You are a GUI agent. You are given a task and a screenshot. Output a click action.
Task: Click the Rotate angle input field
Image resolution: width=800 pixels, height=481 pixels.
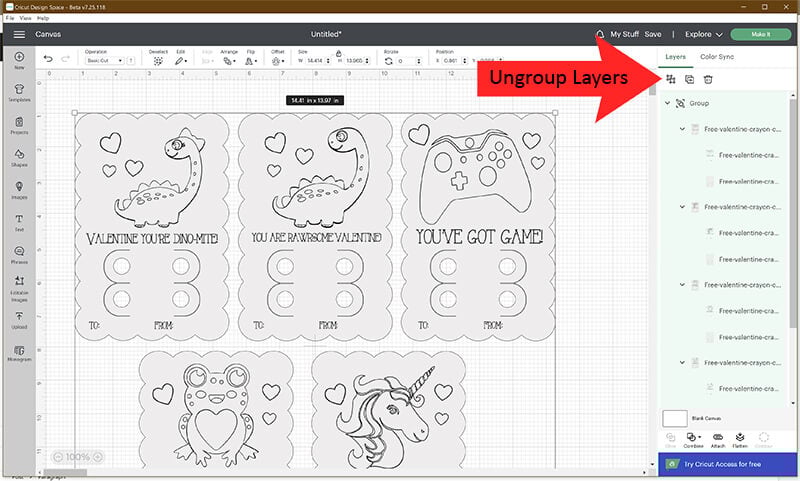(x=406, y=61)
